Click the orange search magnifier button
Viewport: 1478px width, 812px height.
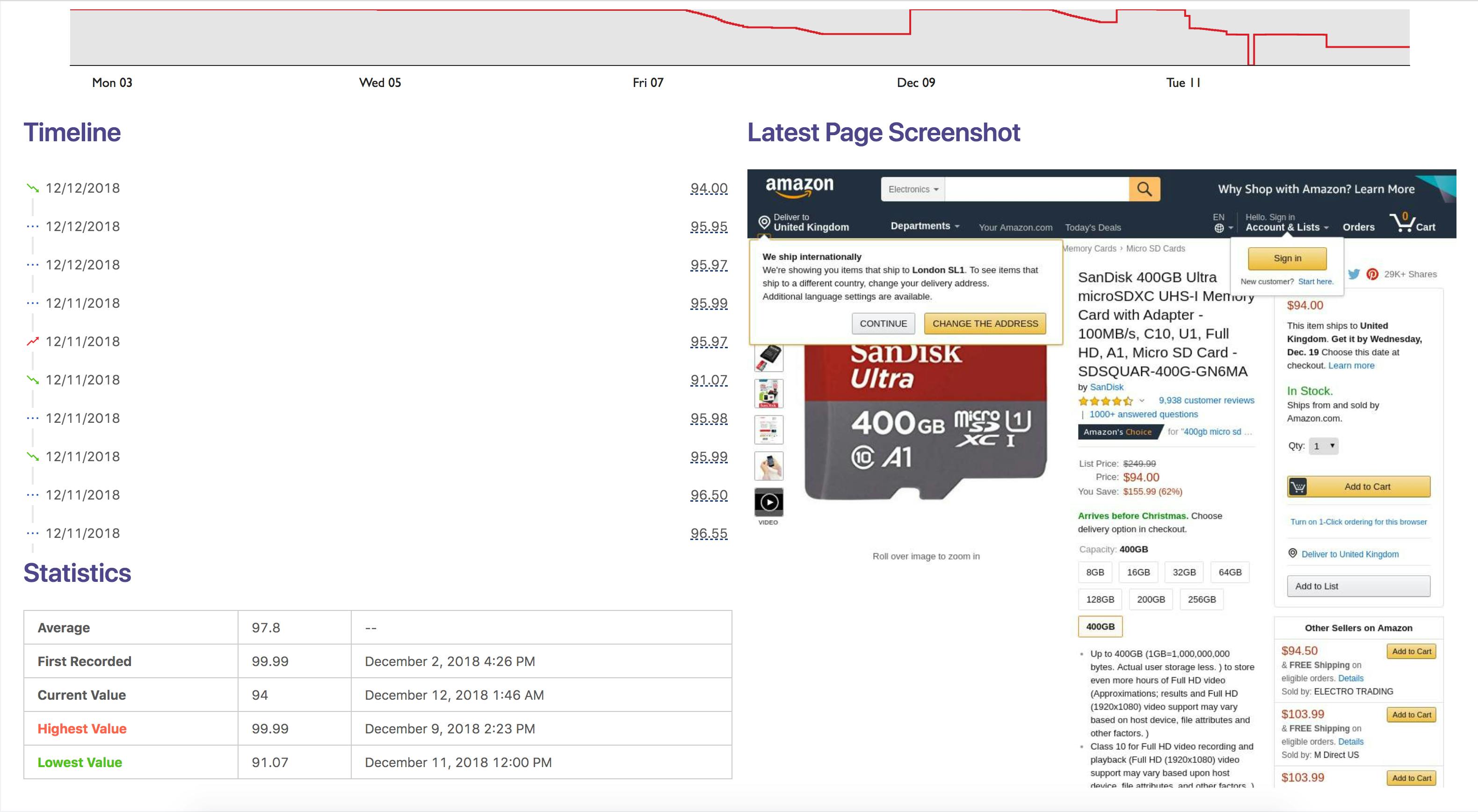tap(1144, 189)
